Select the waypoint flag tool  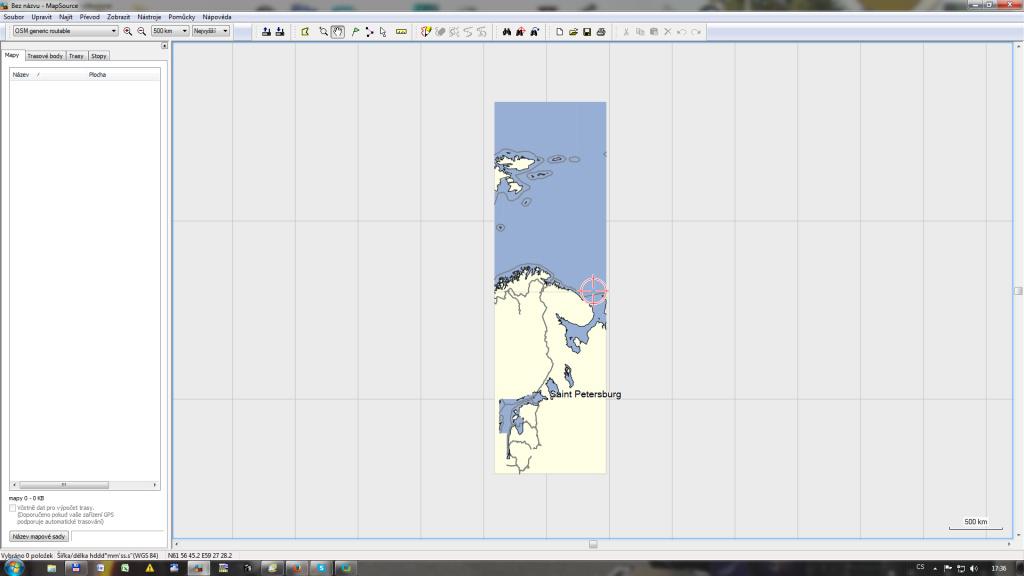click(355, 31)
